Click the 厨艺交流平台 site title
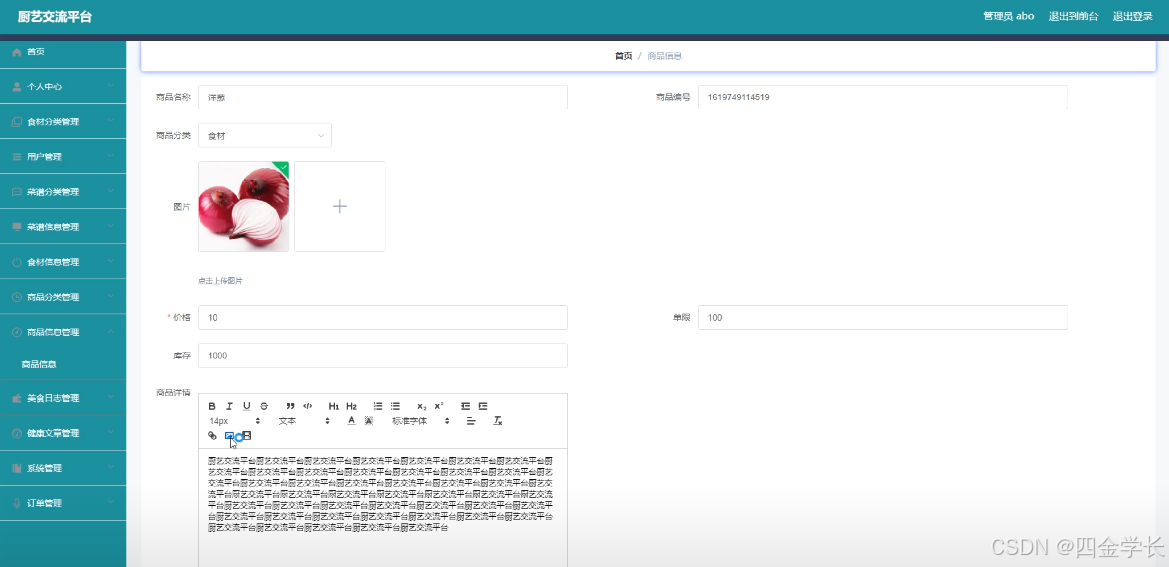Image resolution: width=1169 pixels, height=567 pixels. [54, 16]
